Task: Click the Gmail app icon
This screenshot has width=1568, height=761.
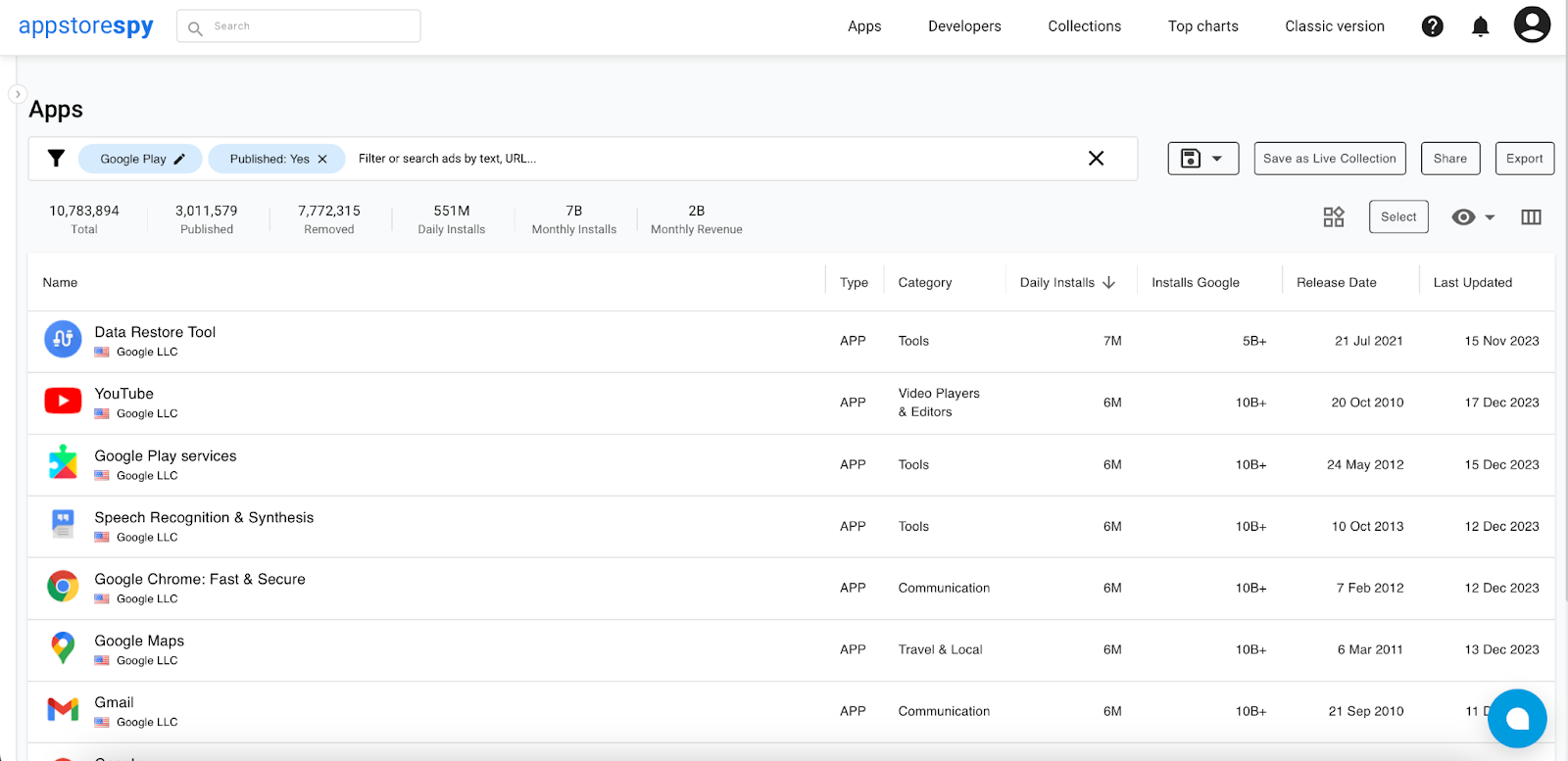Action: point(63,709)
